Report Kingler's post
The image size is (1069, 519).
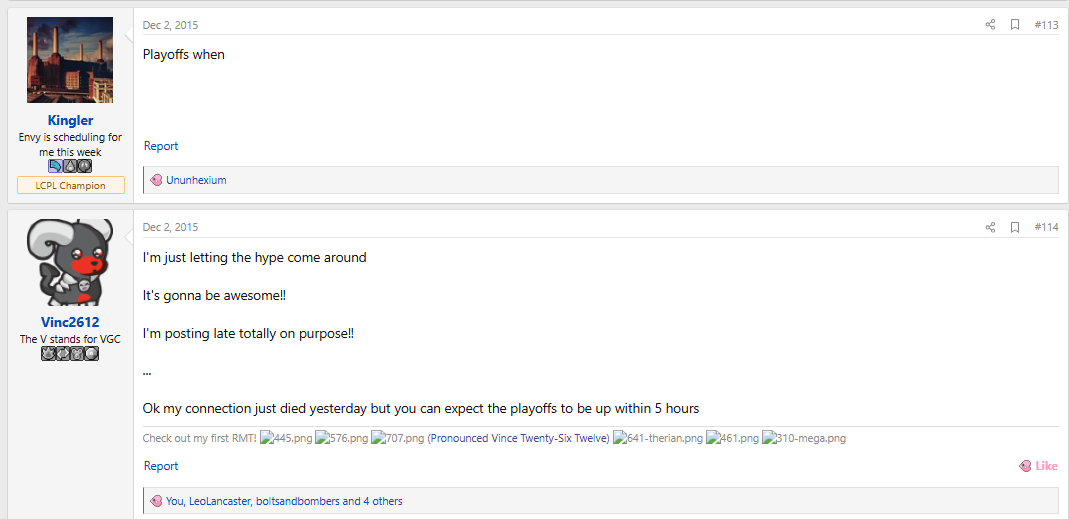pyautogui.click(x=161, y=146)
